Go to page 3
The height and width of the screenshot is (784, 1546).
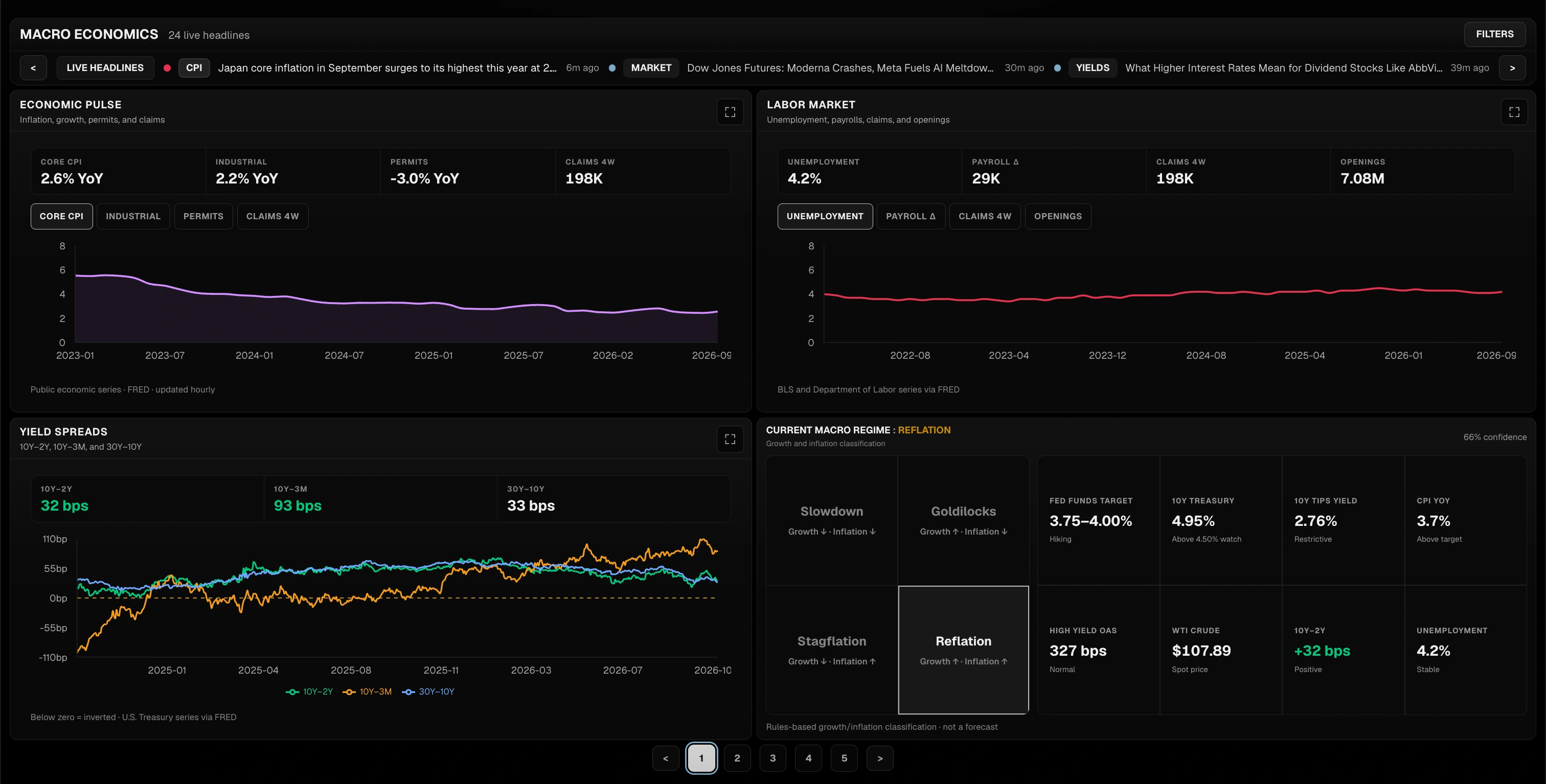click(772, 758)
